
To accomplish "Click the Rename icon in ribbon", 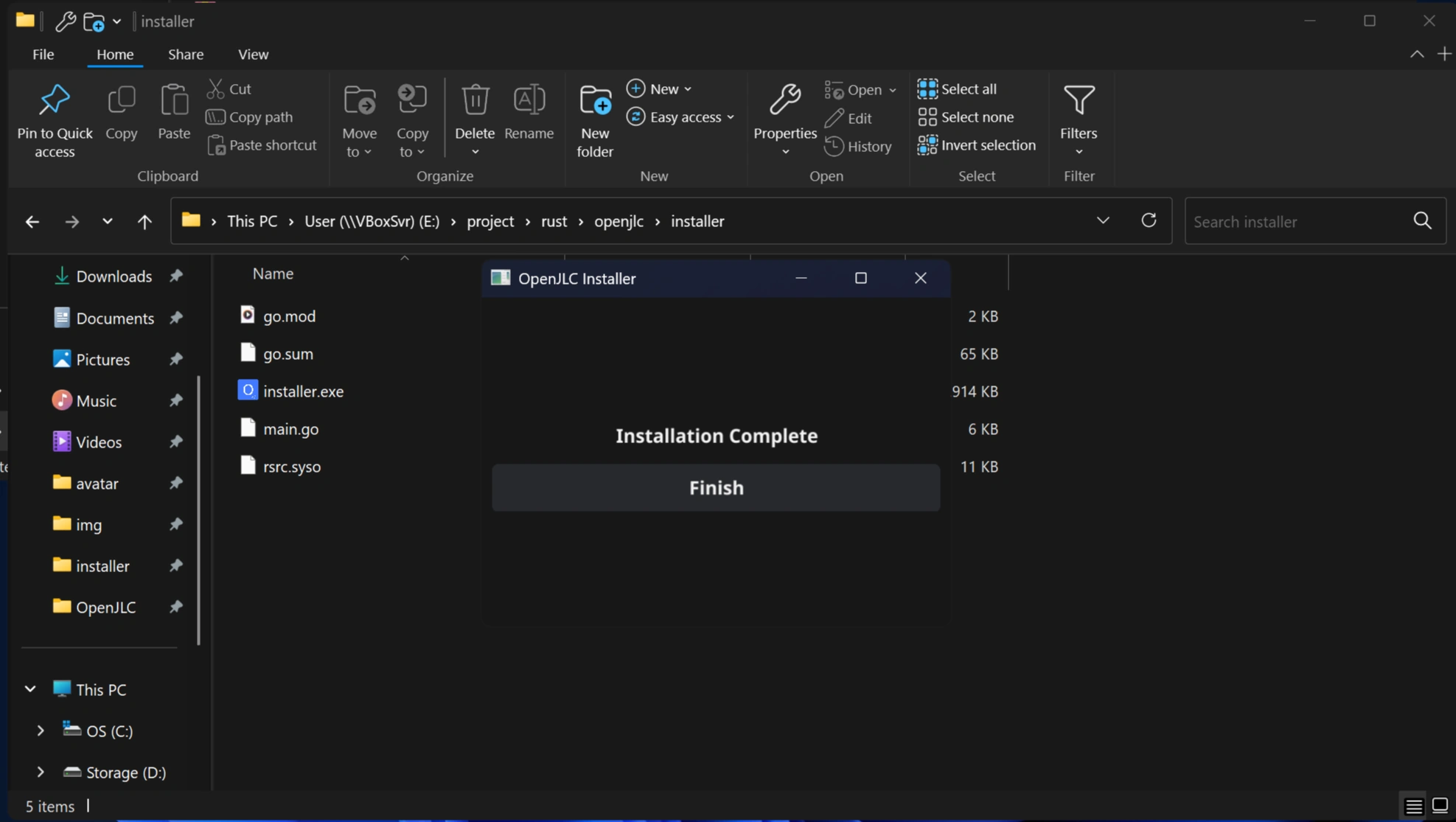I will pos(529,100).
